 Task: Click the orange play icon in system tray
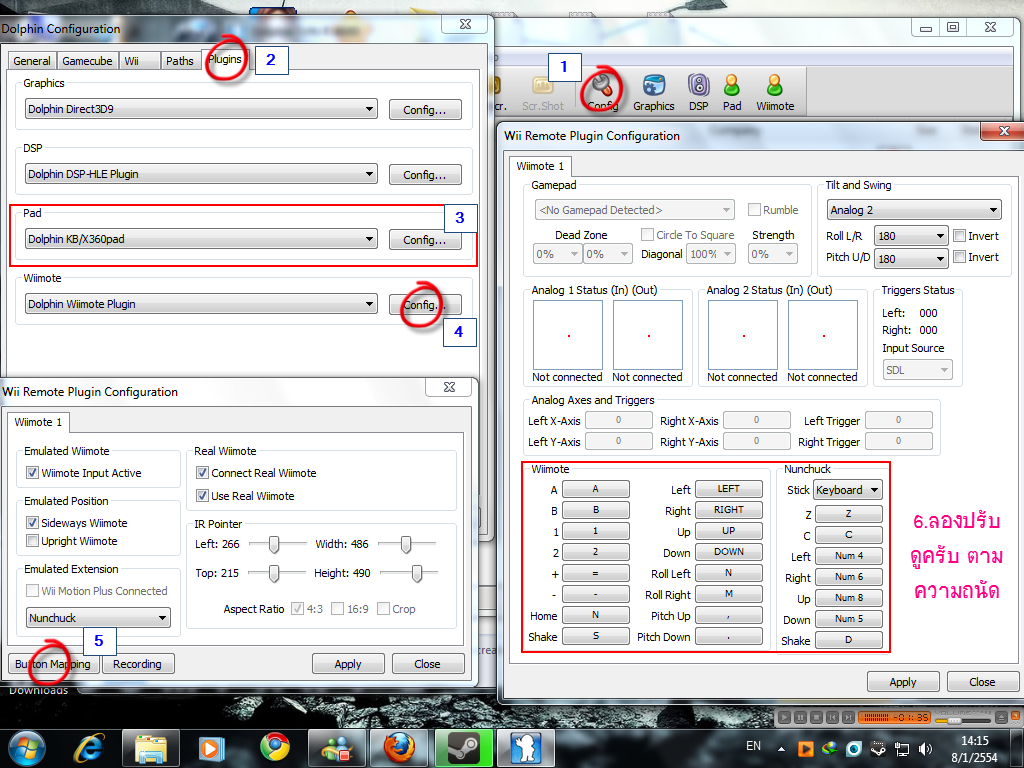(x=806, y=748)
